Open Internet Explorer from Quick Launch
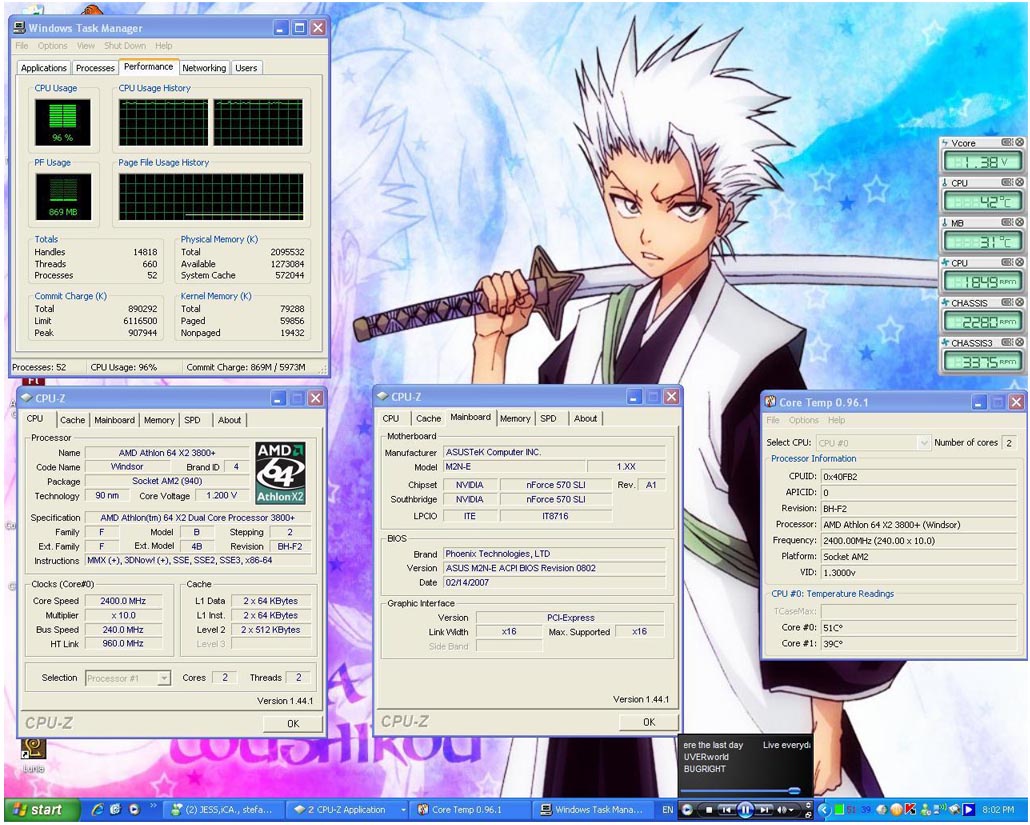 (x=97, y=810)
